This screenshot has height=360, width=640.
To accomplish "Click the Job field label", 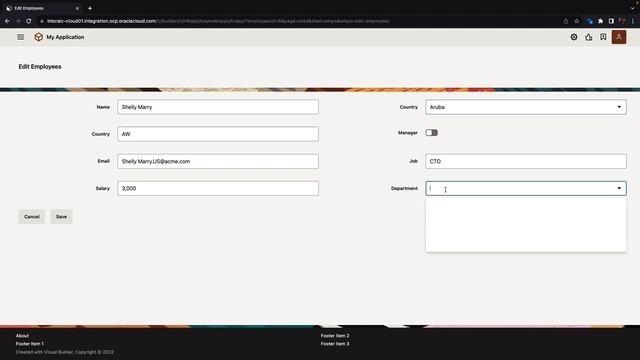I will [x=413, y=161].
